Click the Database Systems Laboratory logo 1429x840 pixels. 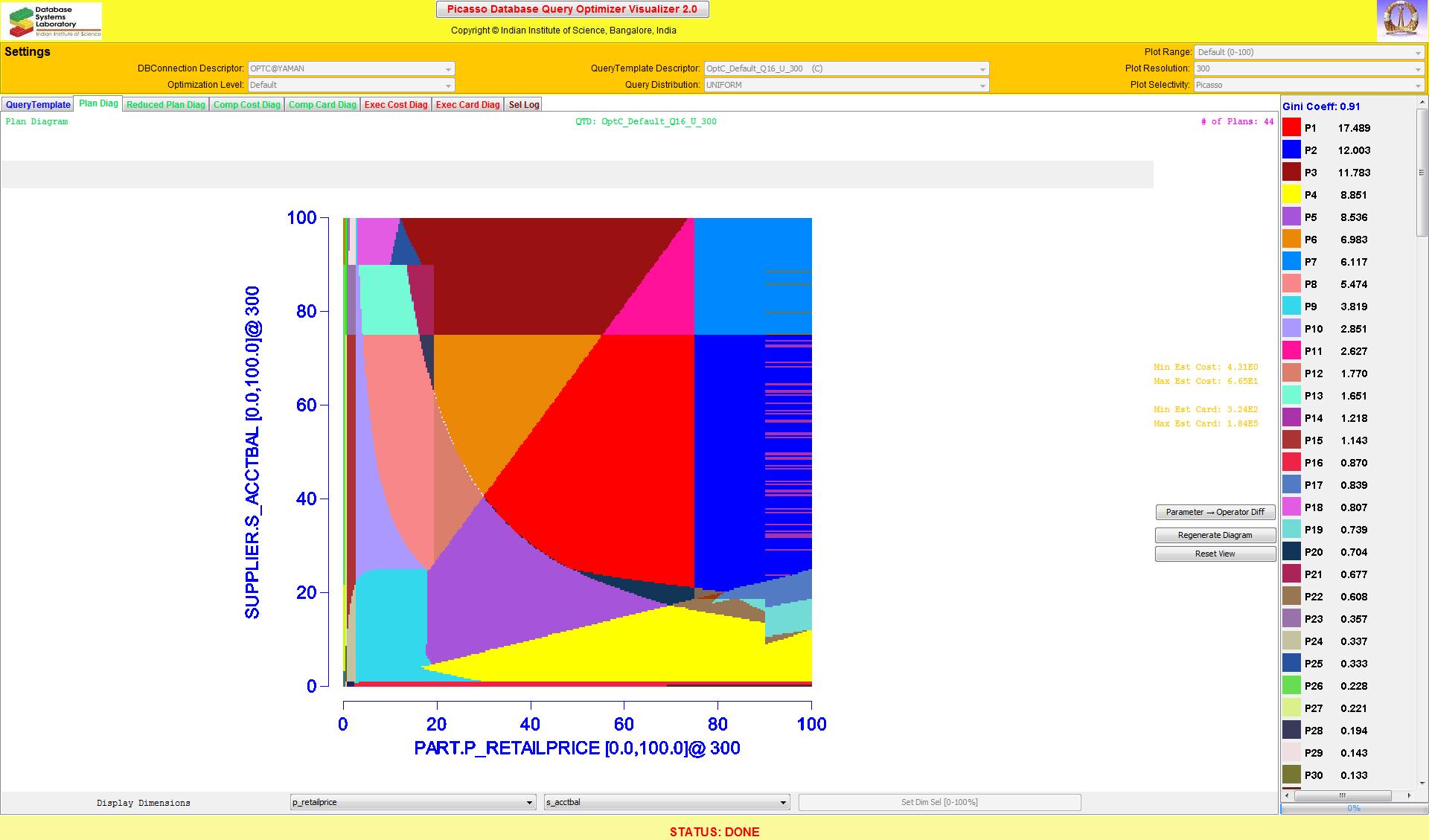pos(52,21)
